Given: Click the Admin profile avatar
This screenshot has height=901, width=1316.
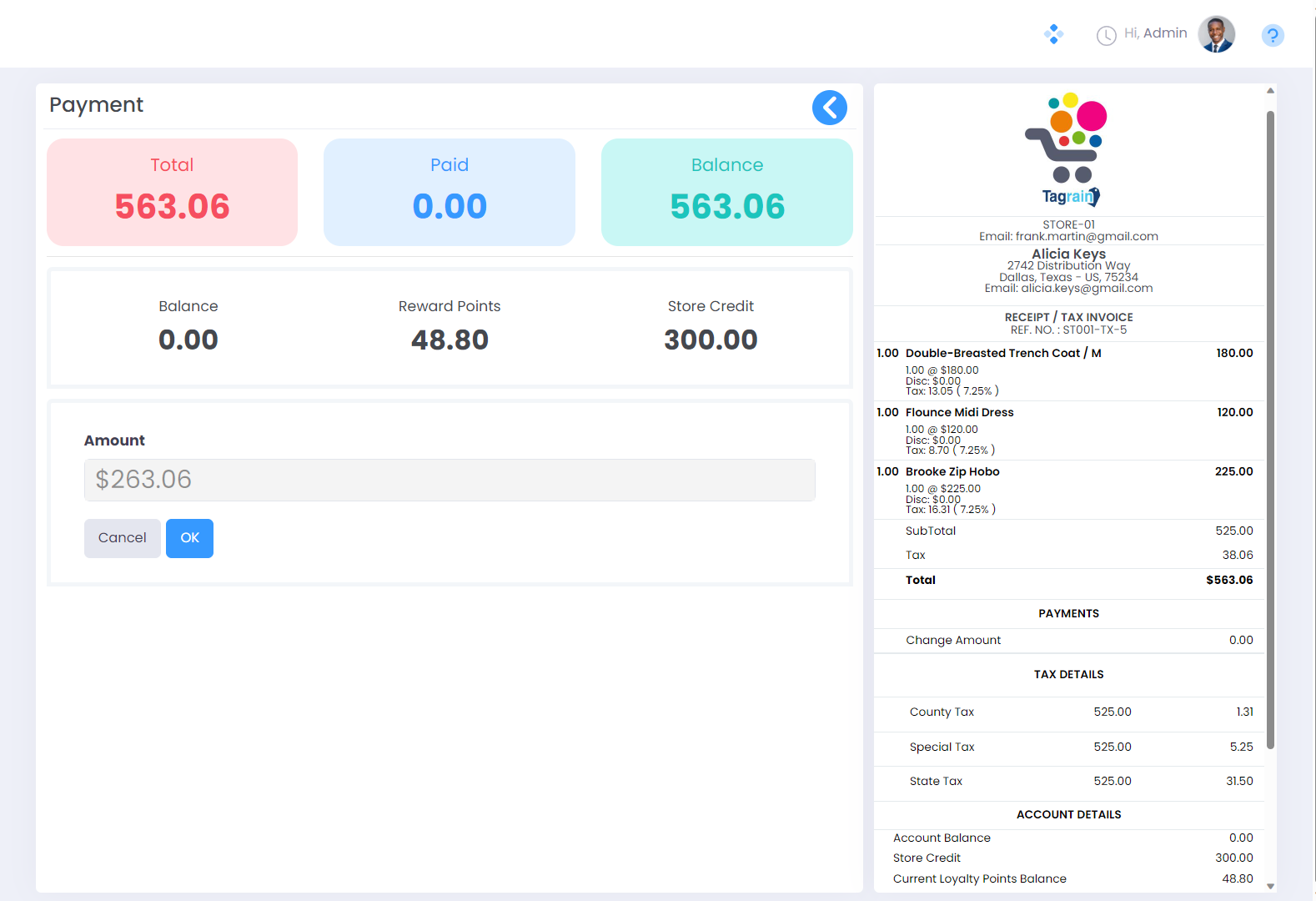Looking at the screenshot, I should [x=1216, y=34].
